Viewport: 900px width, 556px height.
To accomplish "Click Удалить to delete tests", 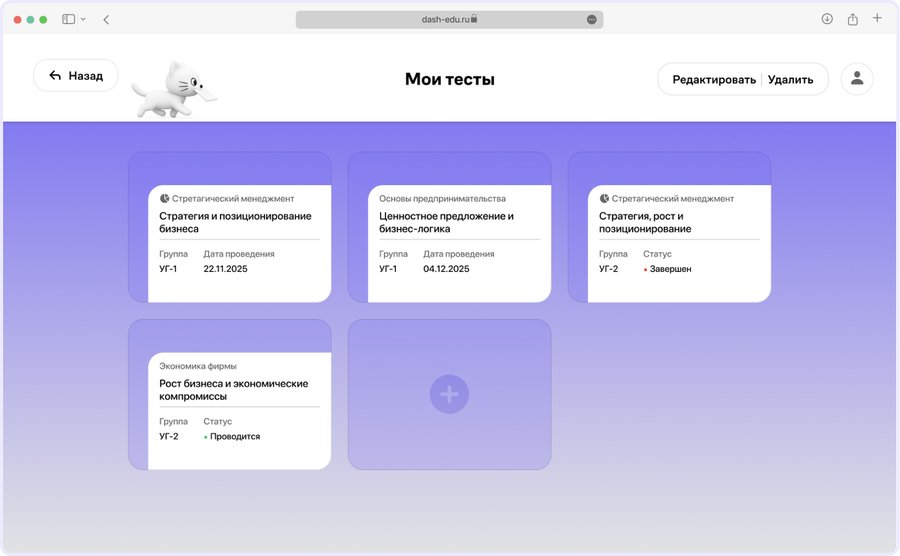I will (790, 80).
